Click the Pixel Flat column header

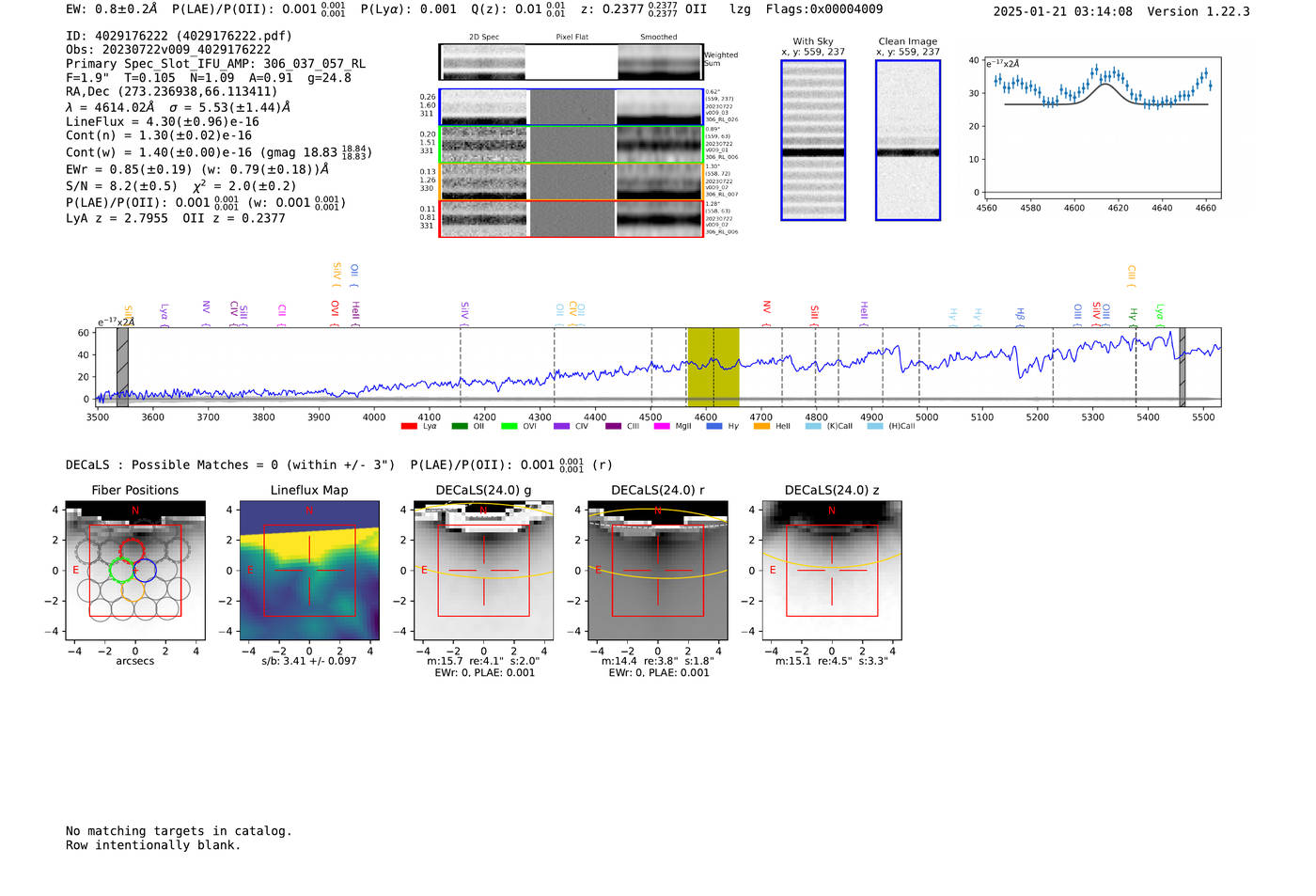(572, 38)
